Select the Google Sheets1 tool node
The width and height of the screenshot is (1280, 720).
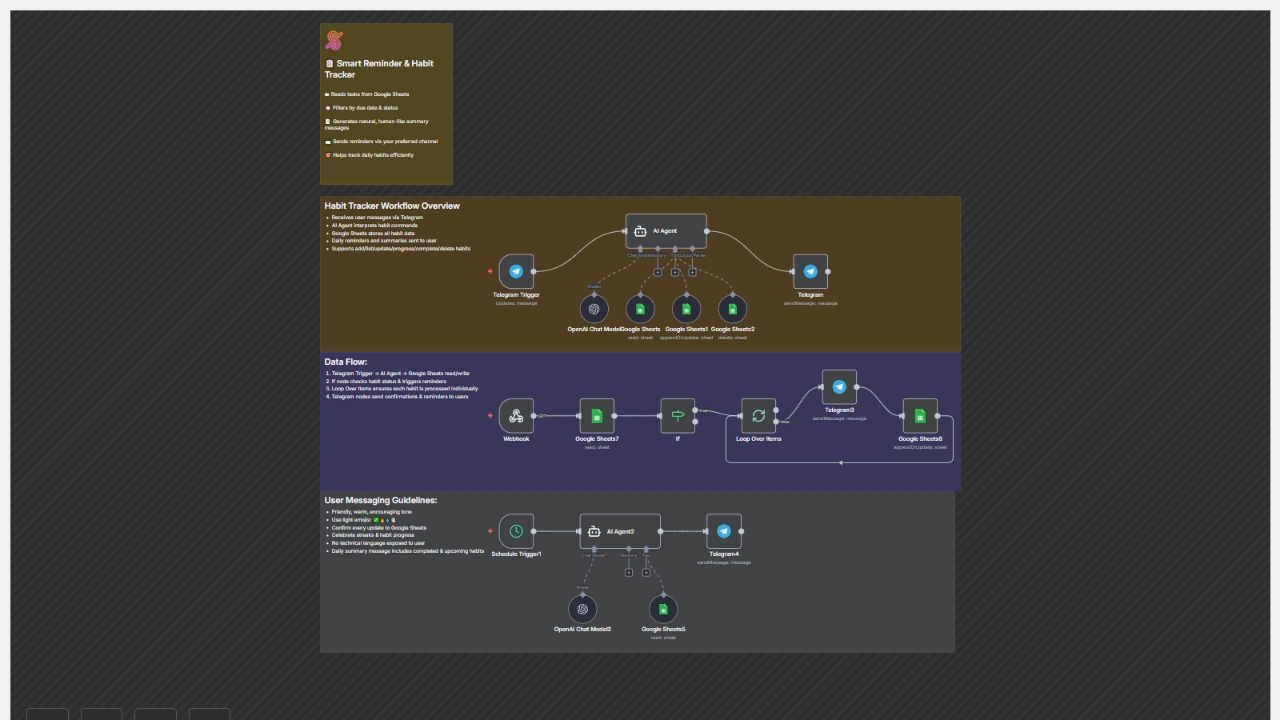click(686, 309)
